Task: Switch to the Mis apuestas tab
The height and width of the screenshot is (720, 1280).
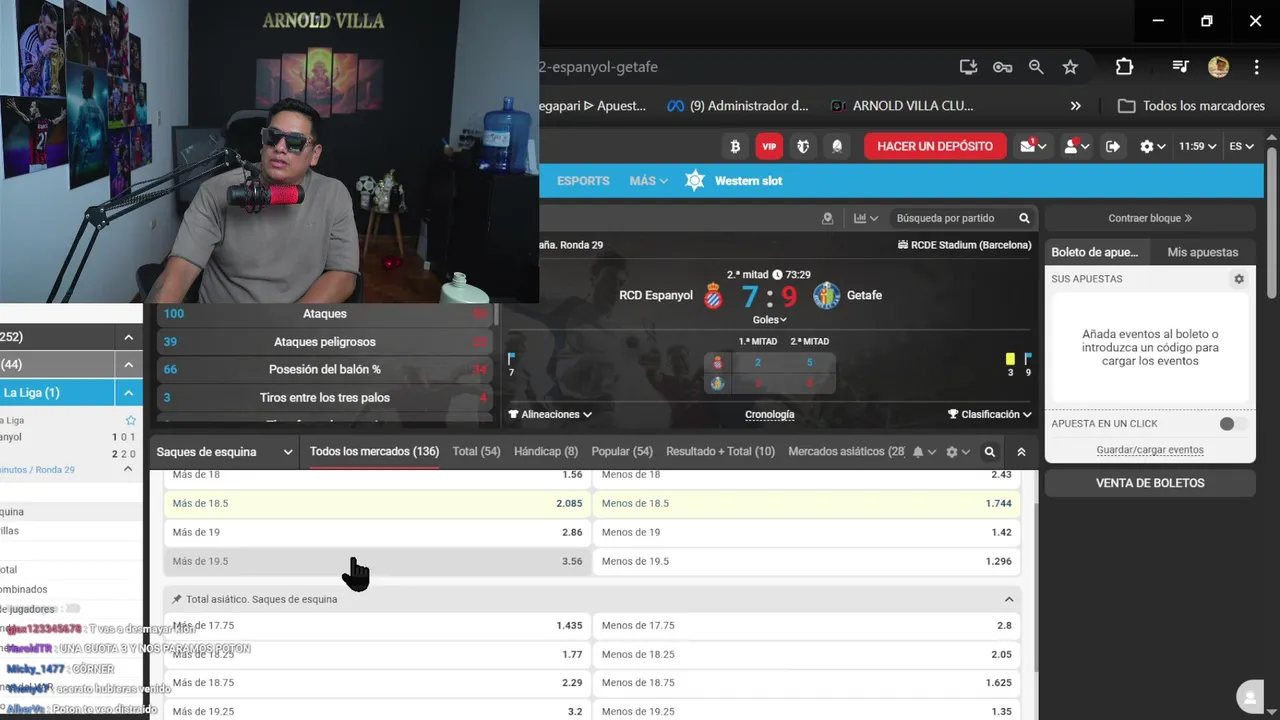Action: 1203,252
